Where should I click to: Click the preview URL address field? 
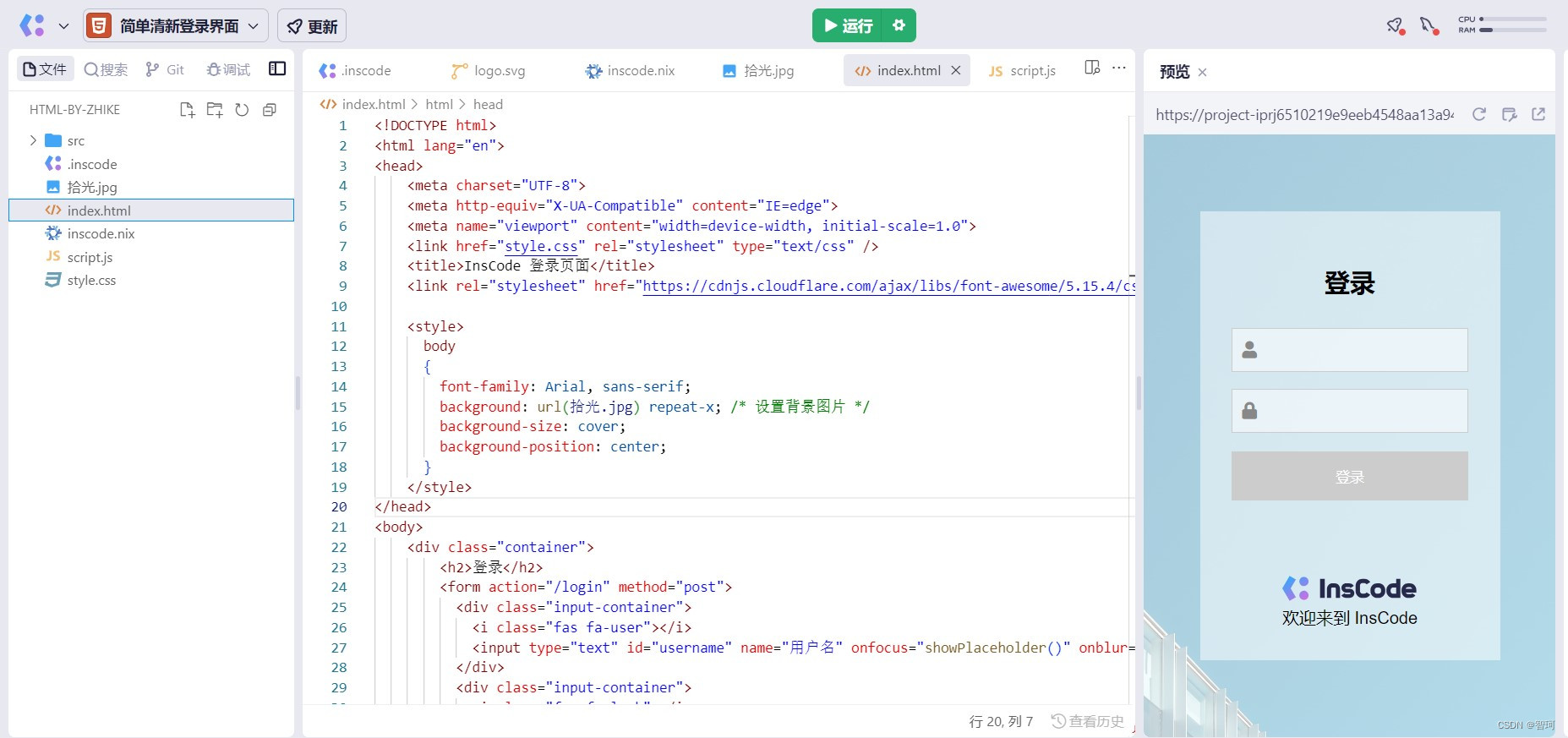[1304, 115]
